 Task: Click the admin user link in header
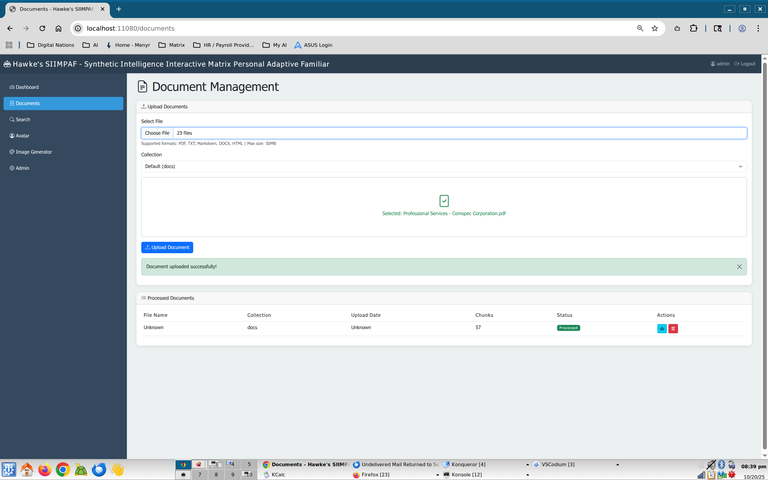pos(720,64)
